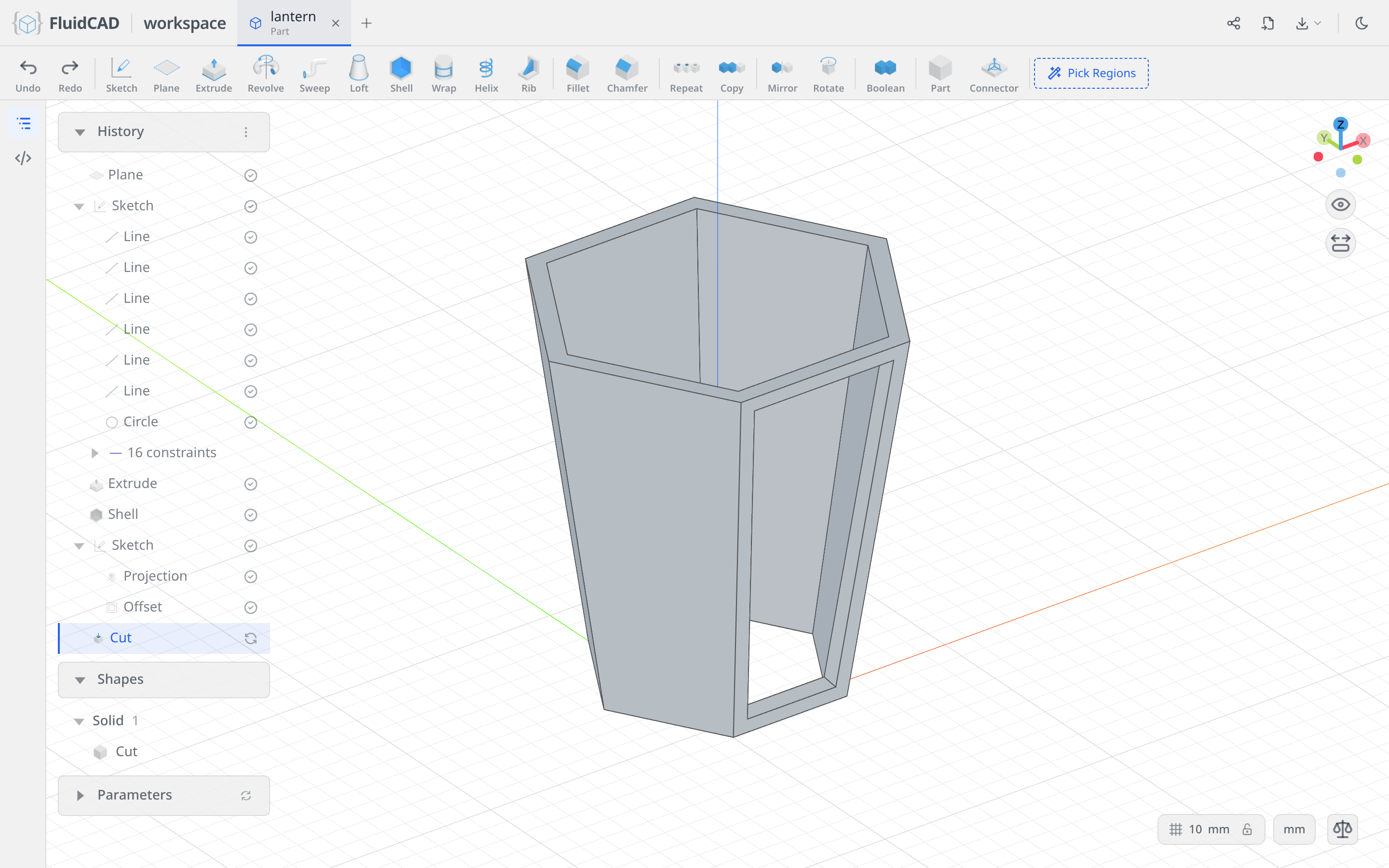Expand the Parameters panel
The height and width of the screenshot is (868, 1389).
[80, 795]
